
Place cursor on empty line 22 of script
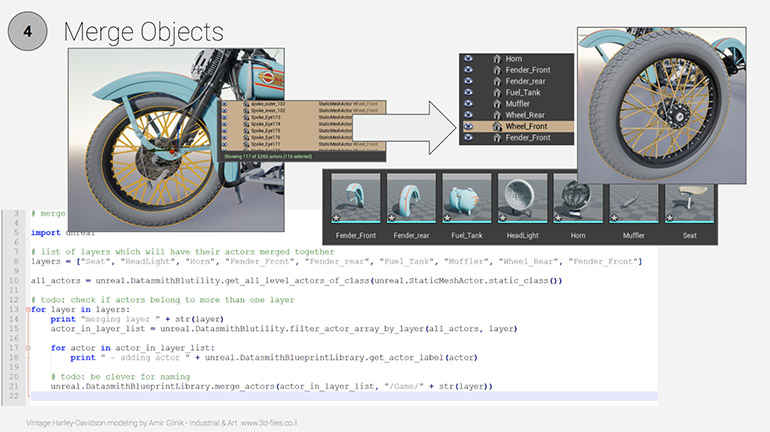click(x=300, y=396)
